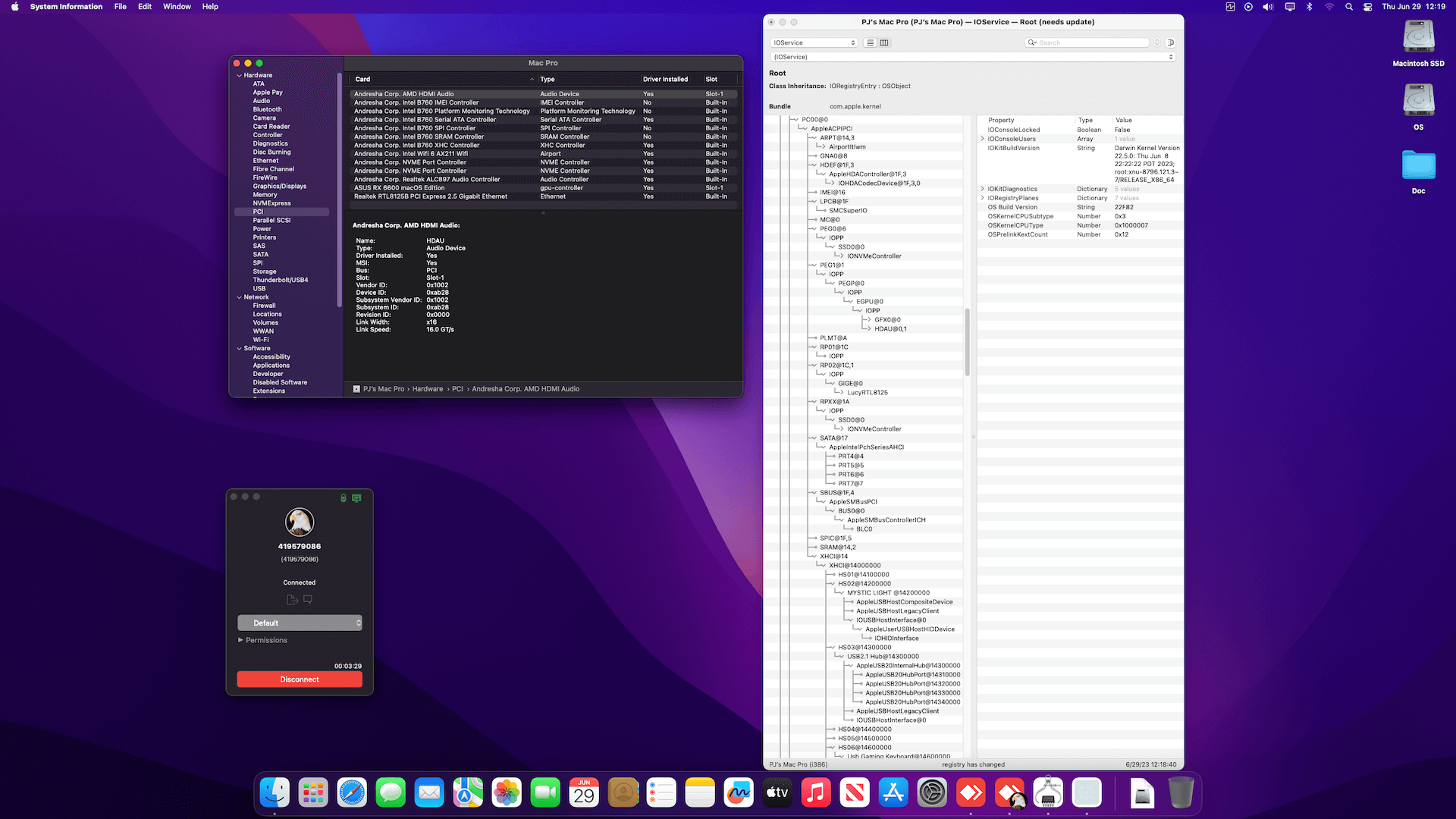The width and height of the screenshot is (1456, 819).
Task: Open Calendar showing 29 in the Dock
Action: click(584, 793)
